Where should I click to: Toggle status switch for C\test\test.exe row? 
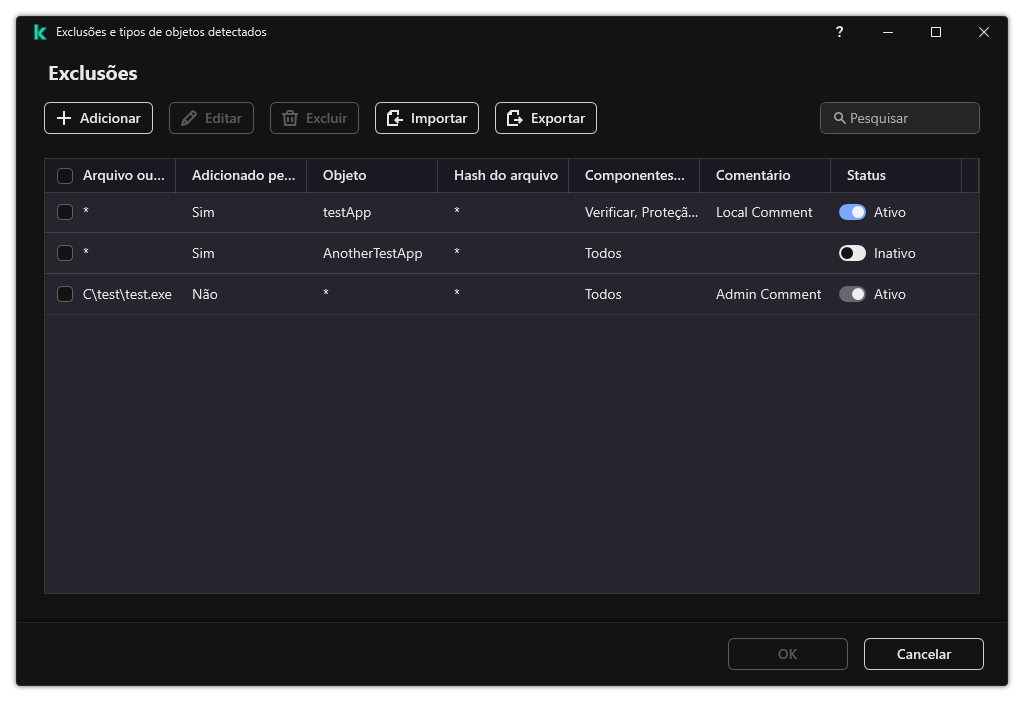852,294
